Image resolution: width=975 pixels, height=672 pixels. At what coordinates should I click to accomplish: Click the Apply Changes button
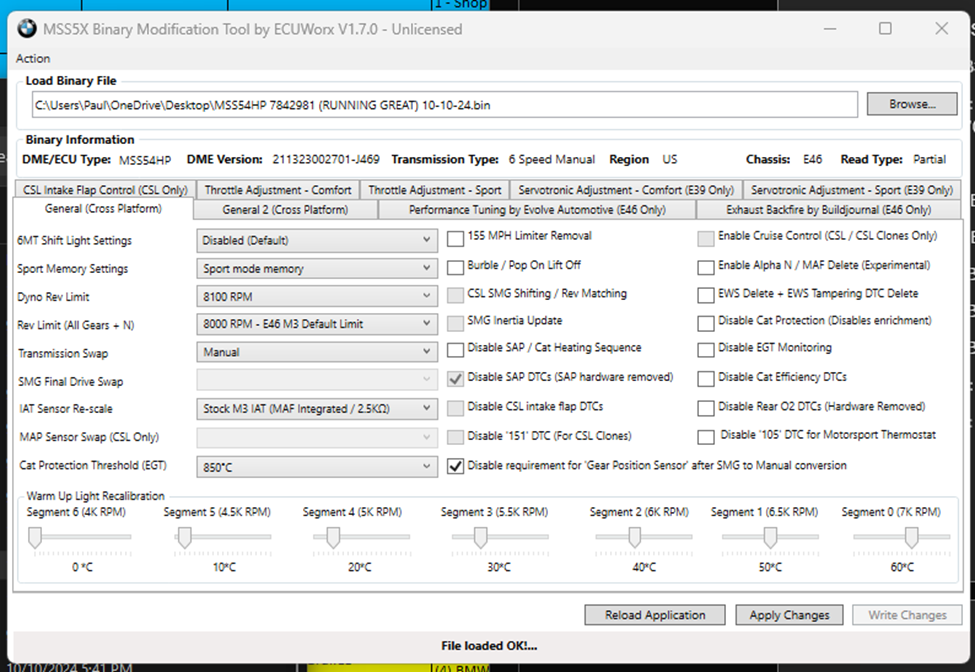(789, 615)
